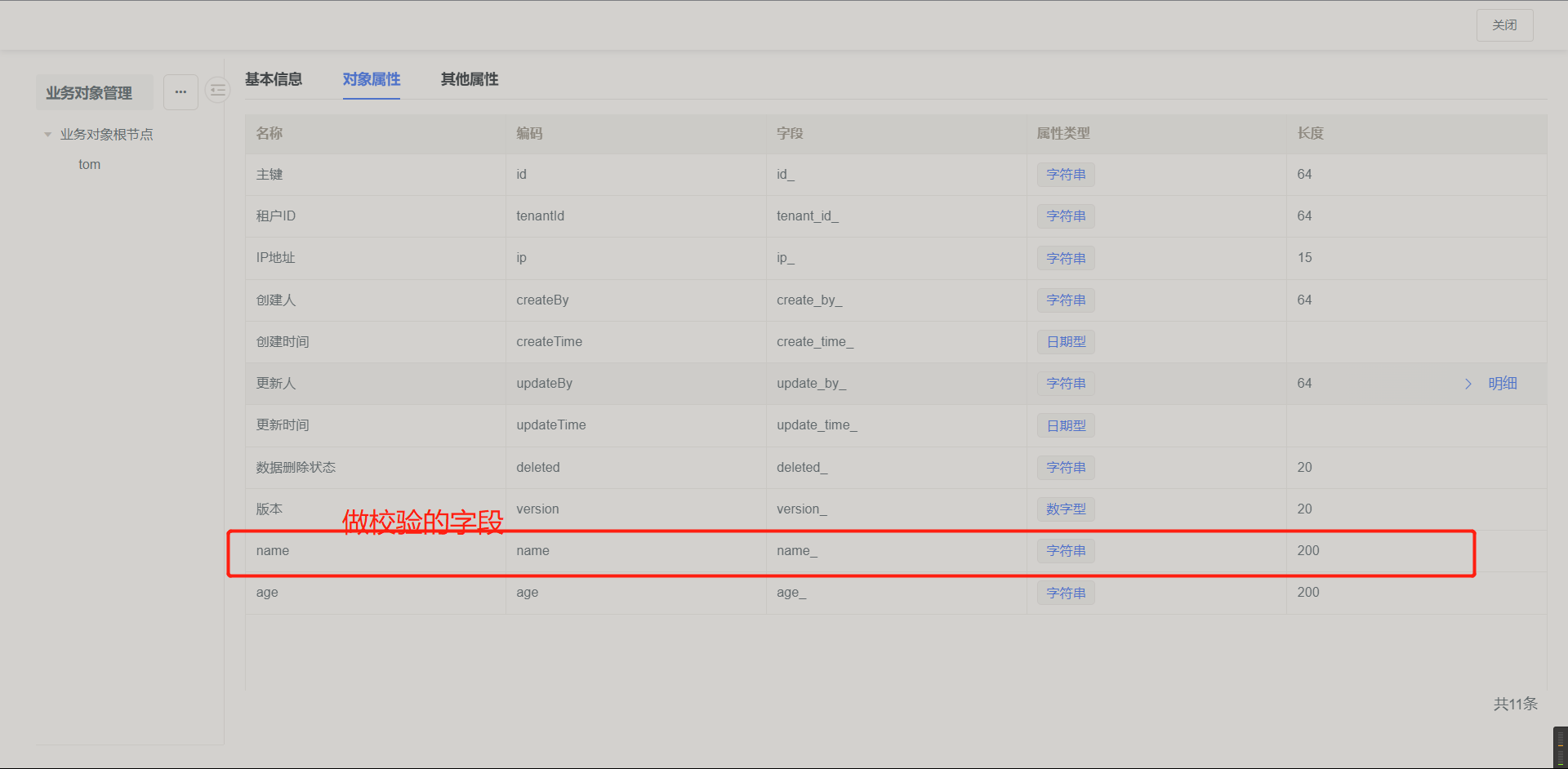Open the three-dots more options button

tap(180, 92)
